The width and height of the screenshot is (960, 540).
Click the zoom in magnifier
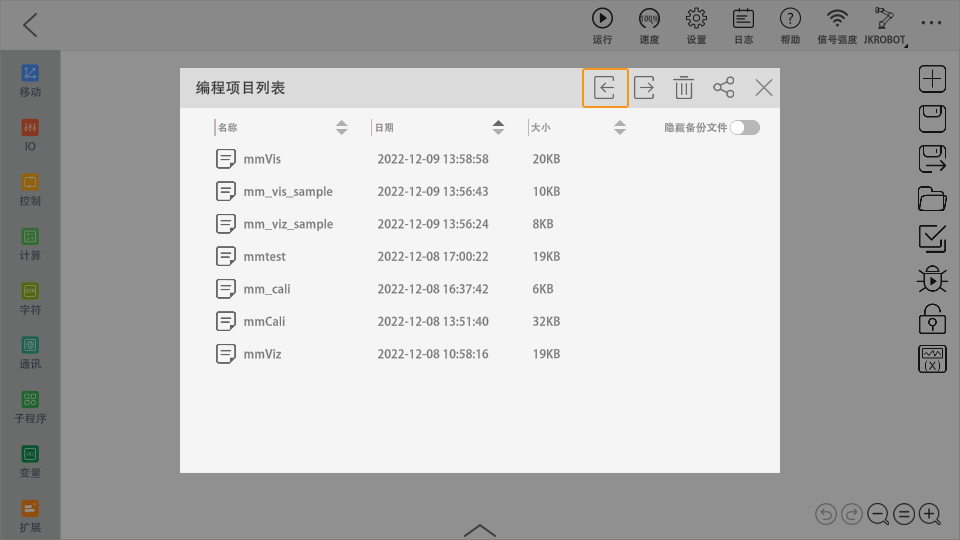(930, 514)
